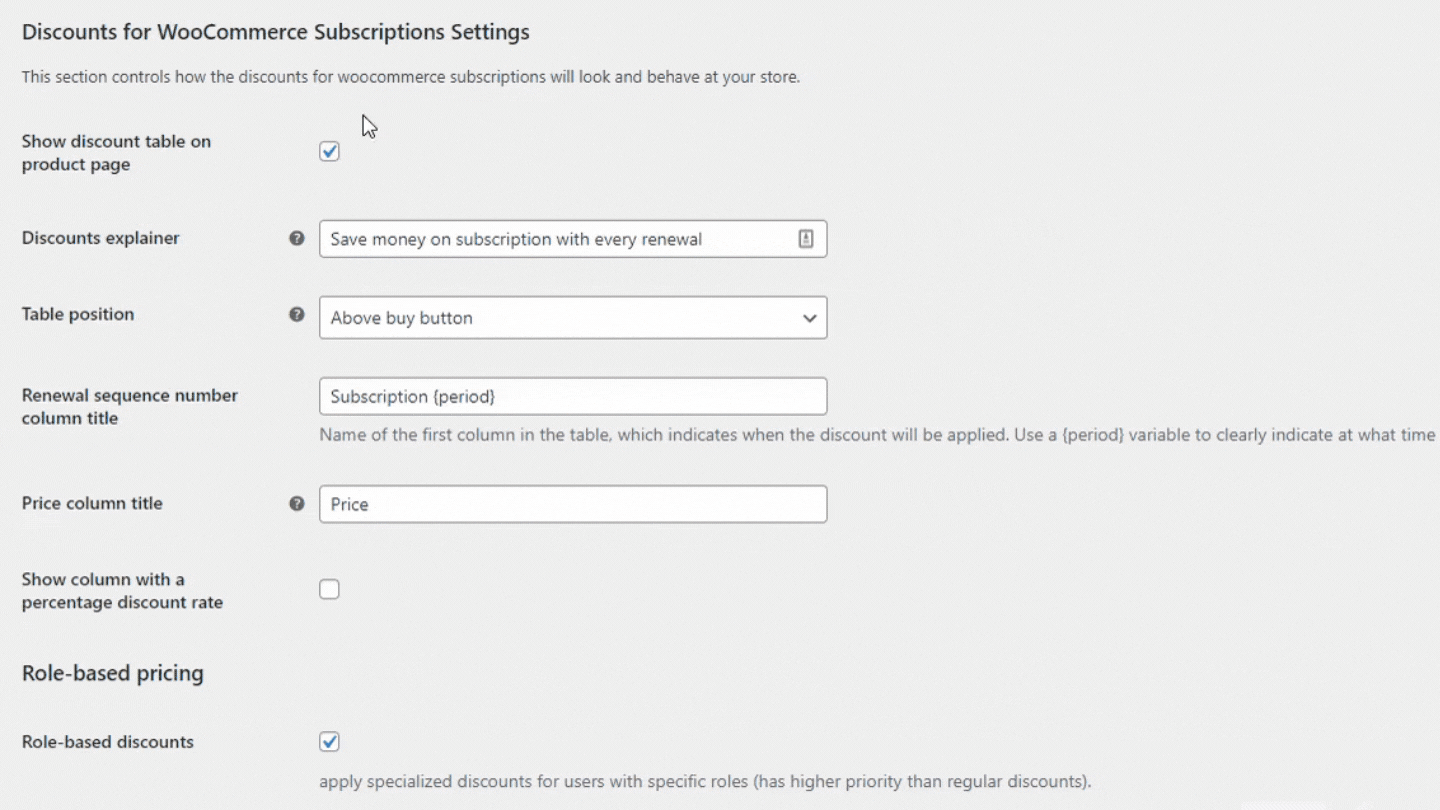The image size is (1440, 810).
Task: Click the 'Price column title' label text
Action: (x=92, y=503)
